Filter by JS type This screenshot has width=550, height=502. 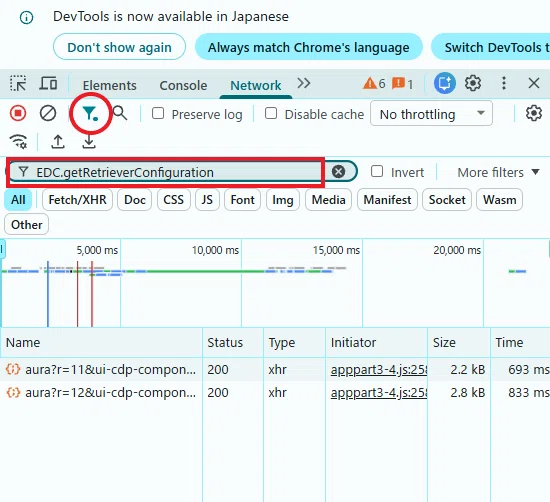tap(207, 200)
